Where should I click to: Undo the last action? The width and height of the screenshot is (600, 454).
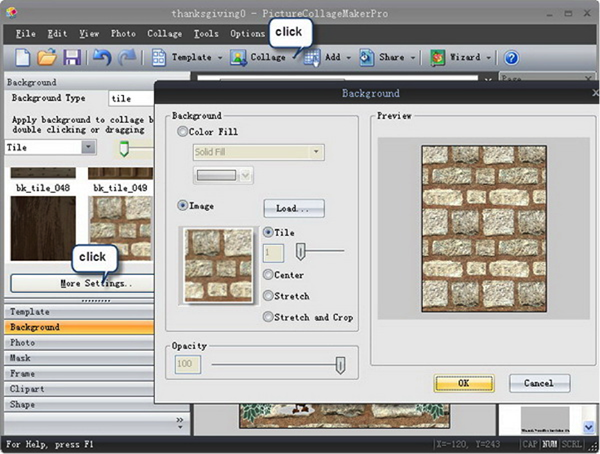point(101,58)
